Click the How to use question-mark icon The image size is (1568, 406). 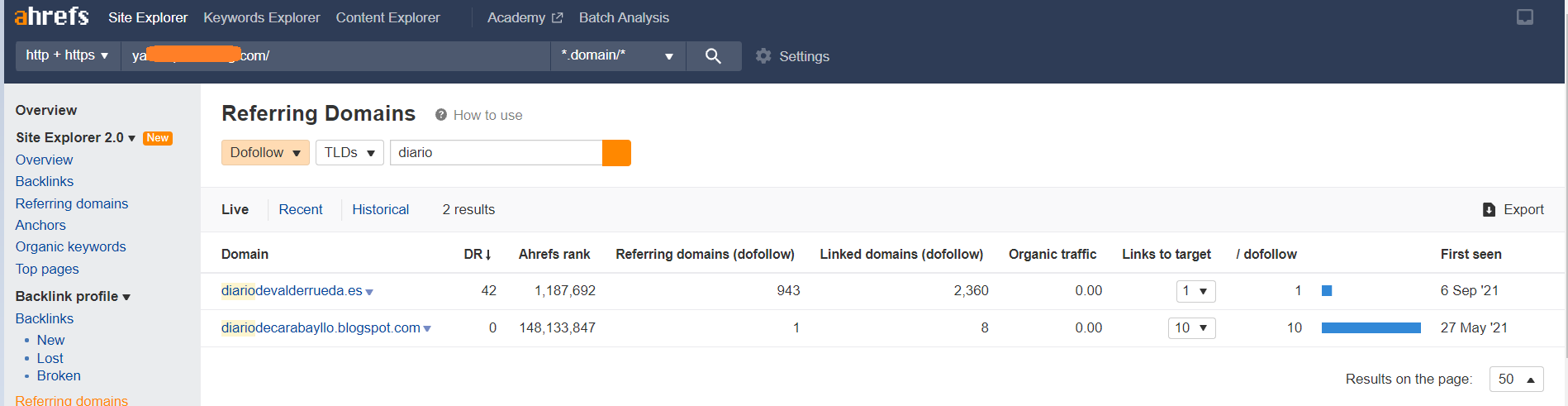click(x=441, y=115)
